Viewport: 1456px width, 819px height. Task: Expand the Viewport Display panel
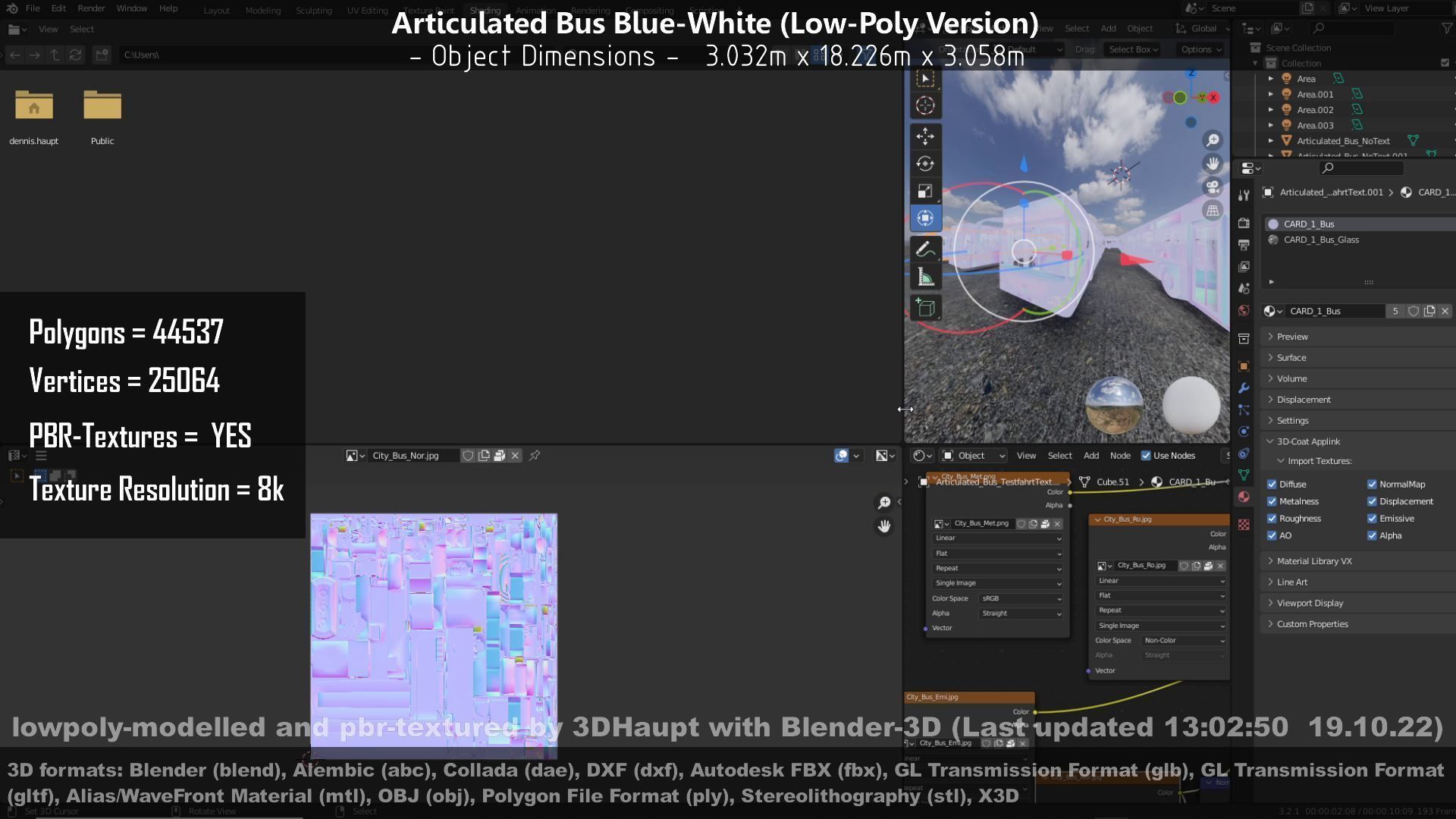coord(1357,604)
